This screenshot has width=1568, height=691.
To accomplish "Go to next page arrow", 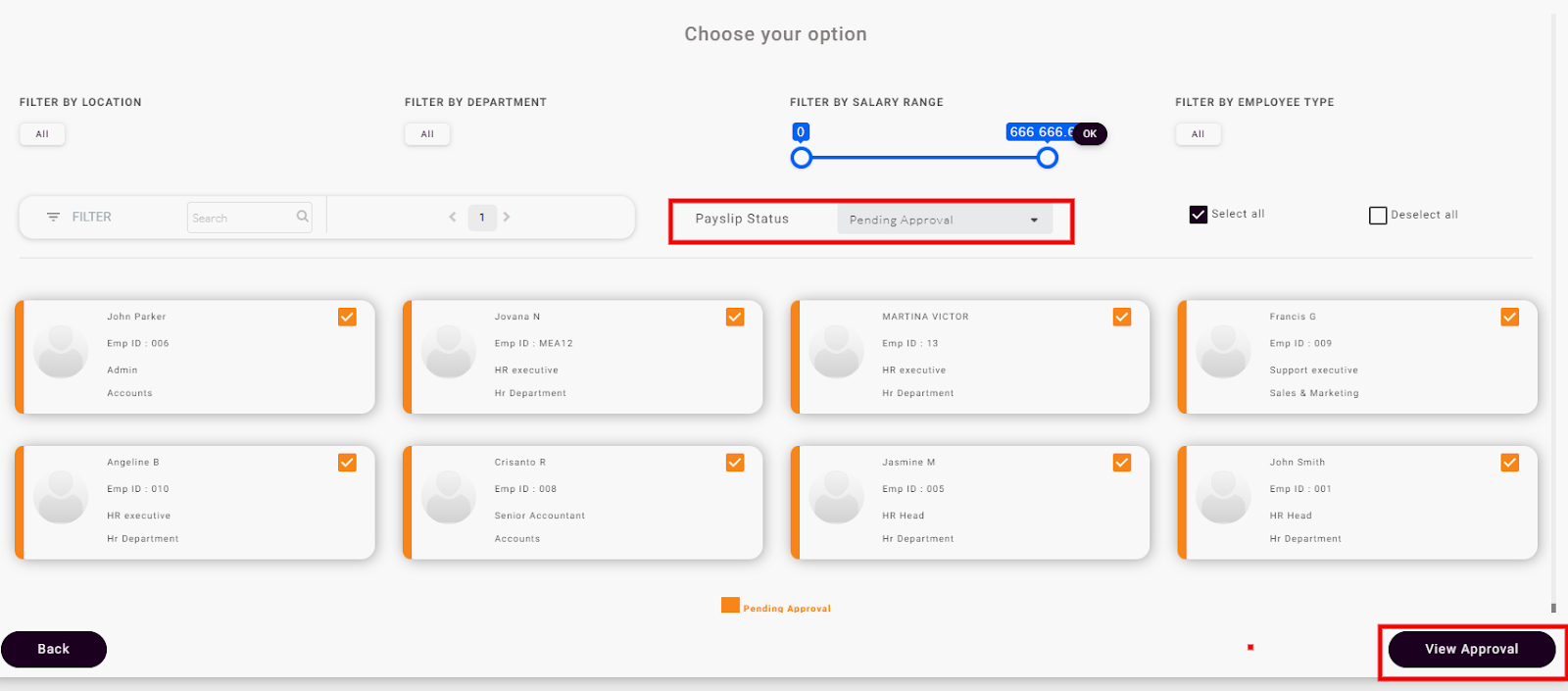I will tap(507, 217).
